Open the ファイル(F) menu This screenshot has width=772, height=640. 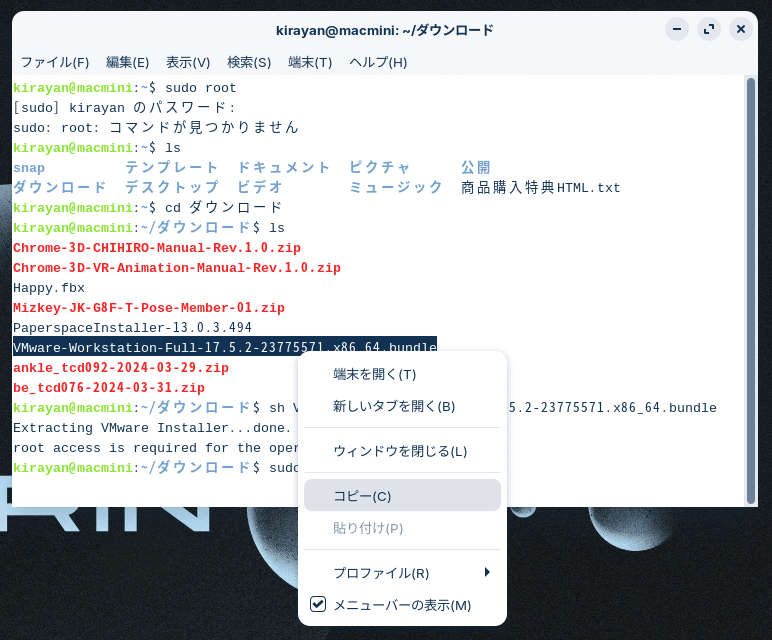55,63
